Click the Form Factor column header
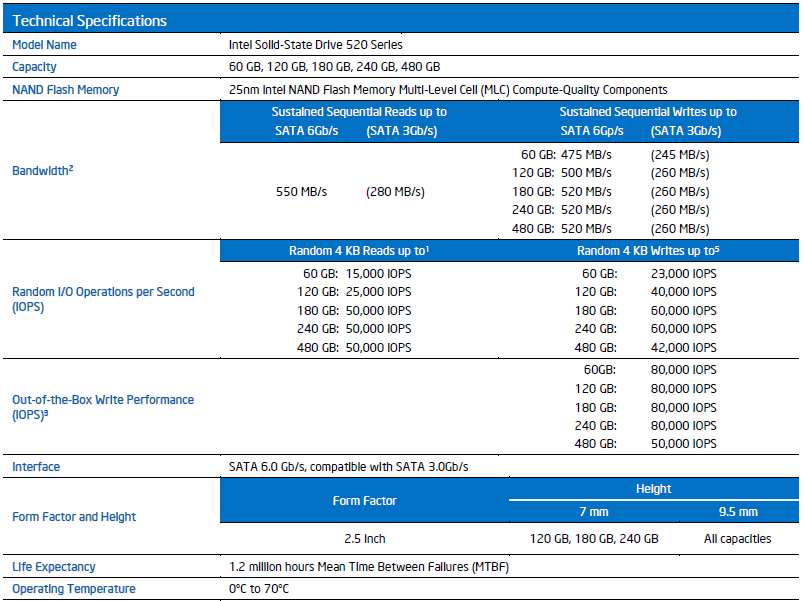The height and width of the screenshot is (601, 804). (x=364, y=501)
